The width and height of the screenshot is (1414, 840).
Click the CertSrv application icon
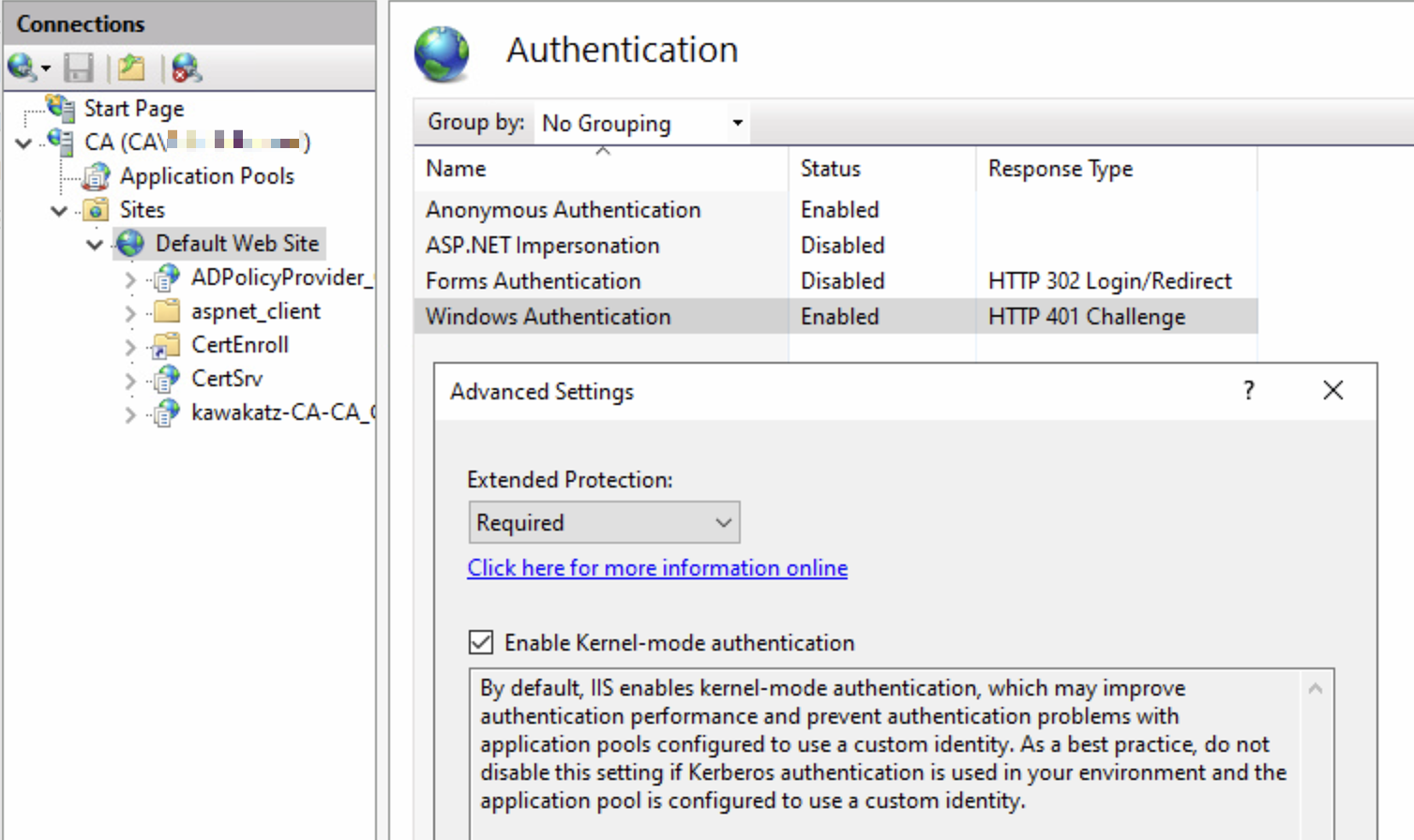(167, 379)
